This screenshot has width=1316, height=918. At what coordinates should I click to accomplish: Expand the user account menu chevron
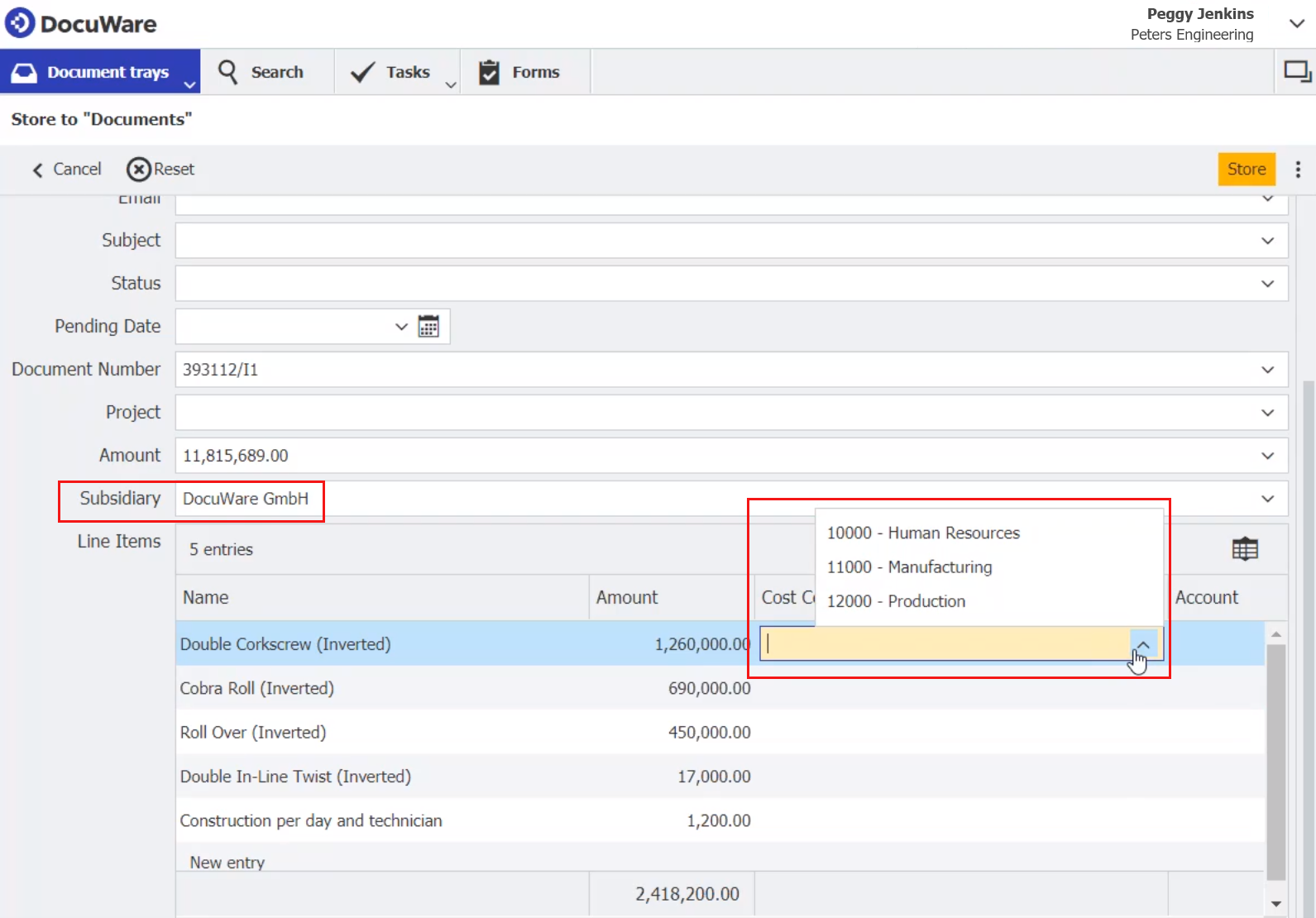(1296, 24)
